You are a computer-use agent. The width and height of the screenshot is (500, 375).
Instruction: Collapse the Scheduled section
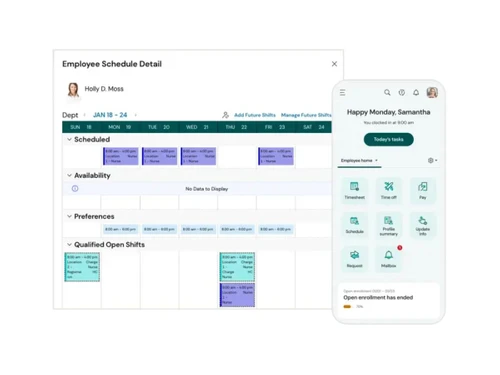[x=69, y=139]
